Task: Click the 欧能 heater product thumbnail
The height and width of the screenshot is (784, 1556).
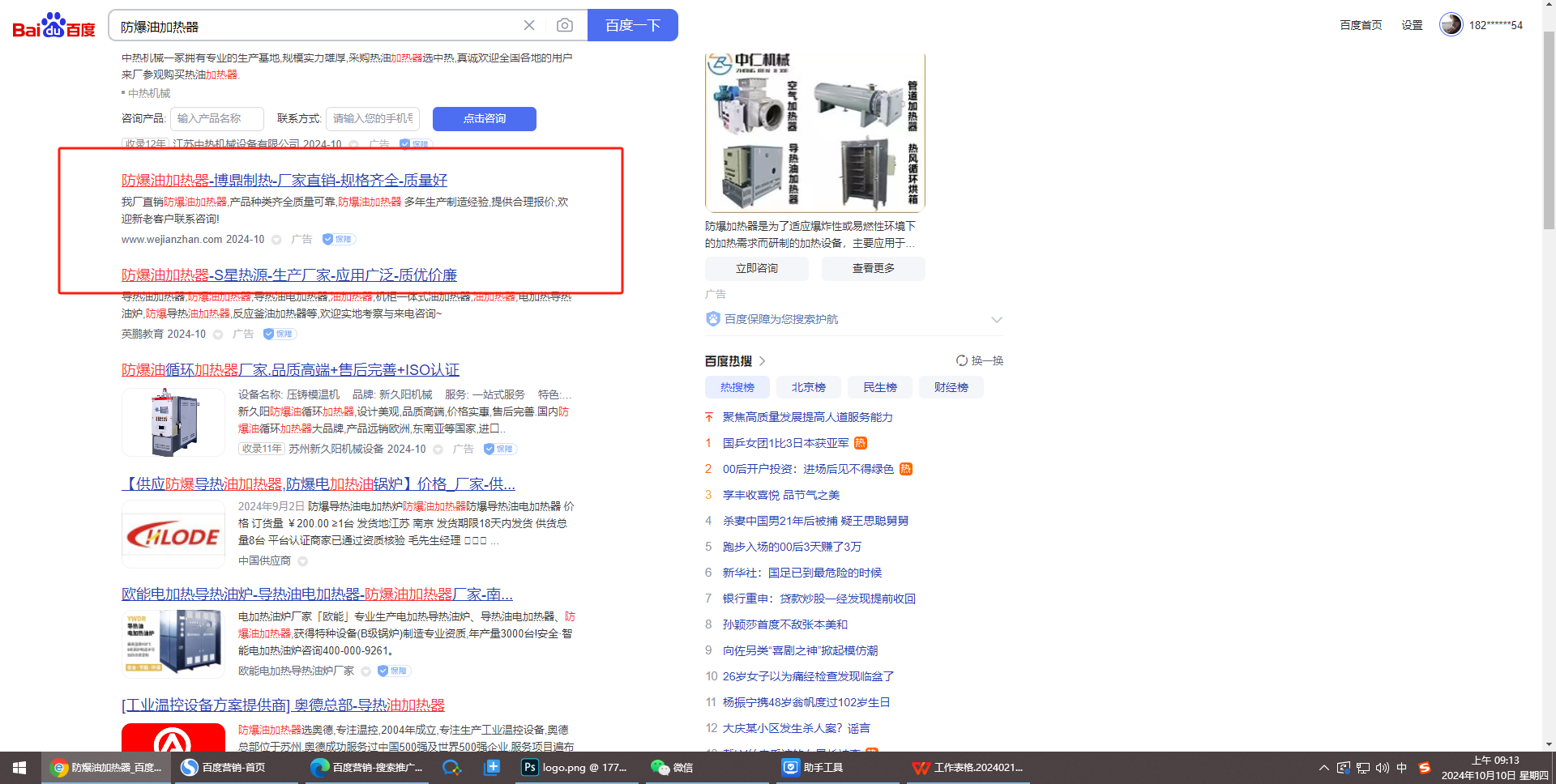Action: [173, 644]
